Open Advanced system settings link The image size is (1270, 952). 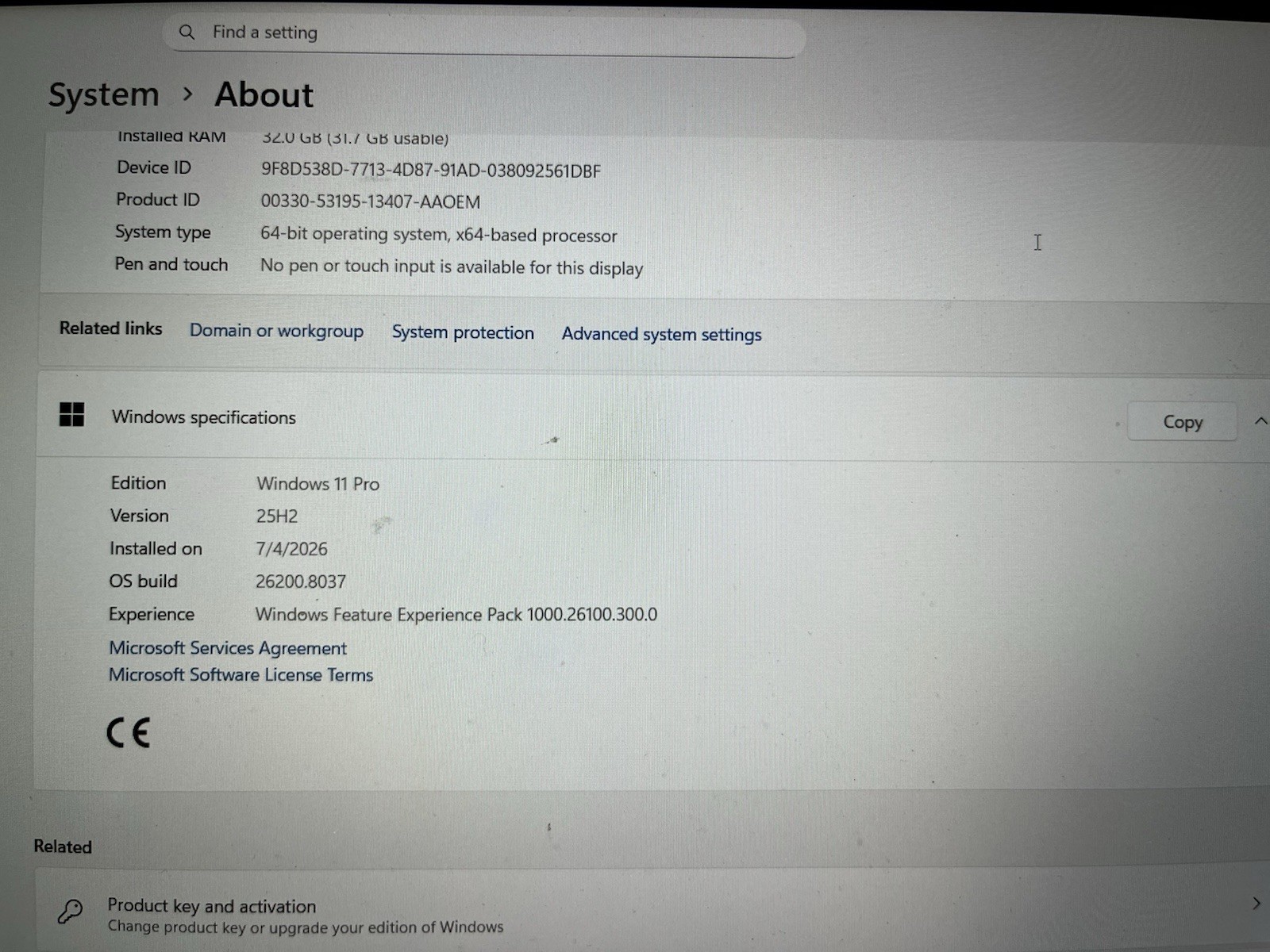click(x=661, y=334)
